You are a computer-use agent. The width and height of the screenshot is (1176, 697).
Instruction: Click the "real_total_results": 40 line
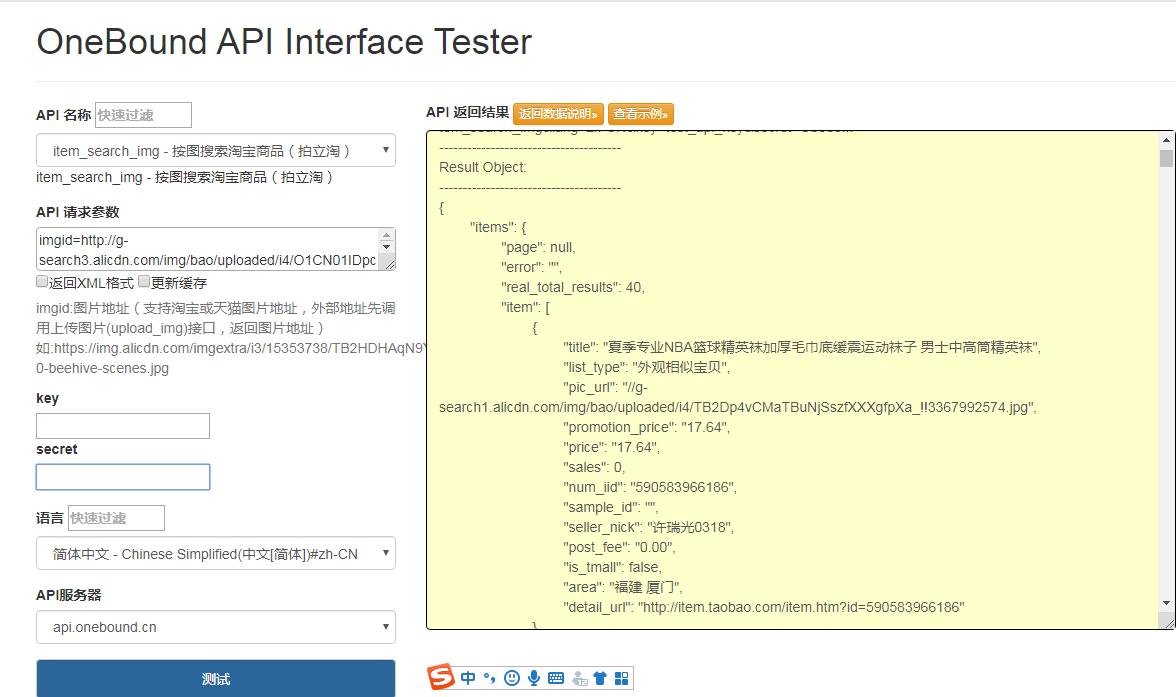click(573, 287)
